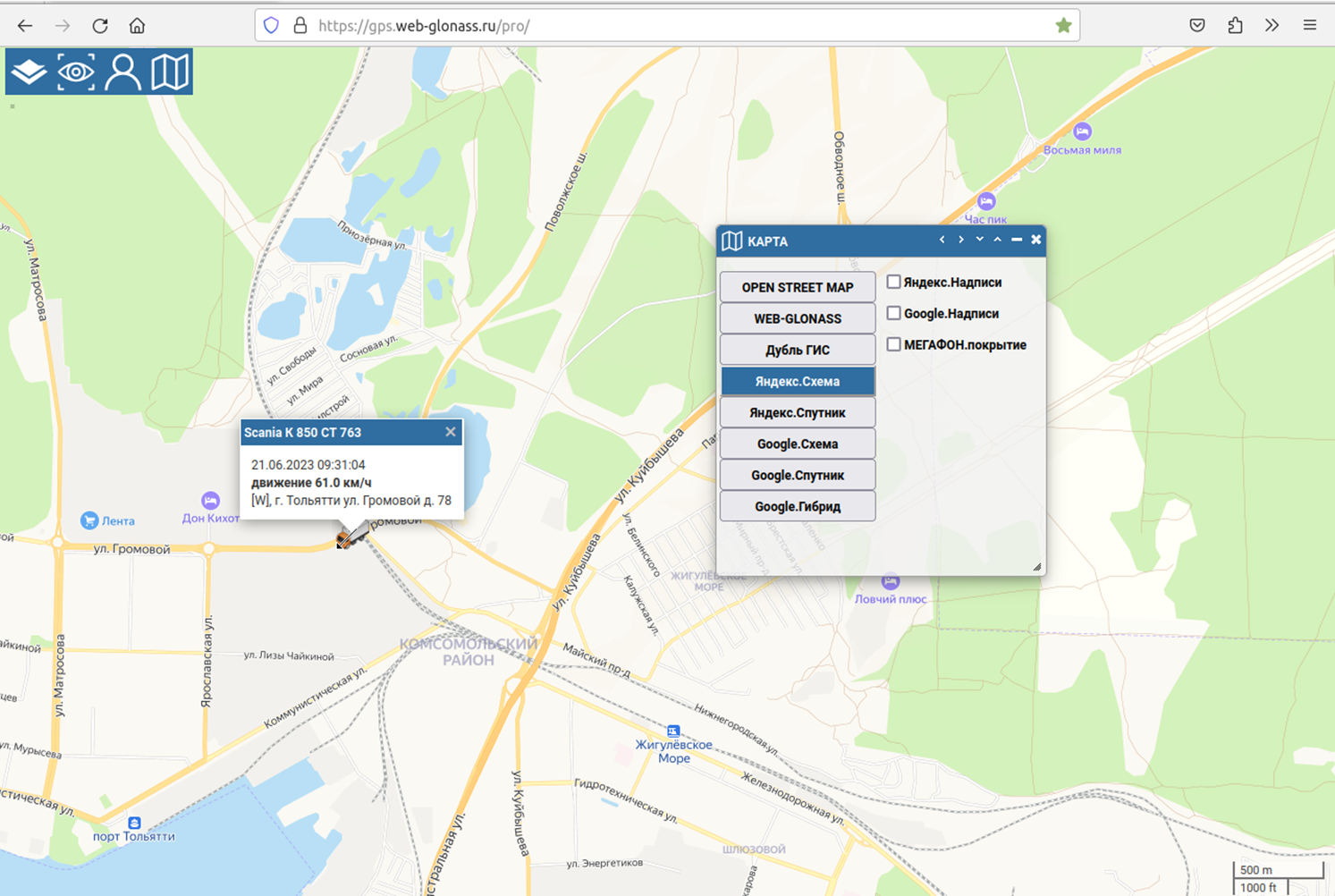
Task: Click the ул. Лизы Чайкиной label
Action: (289, 655)
